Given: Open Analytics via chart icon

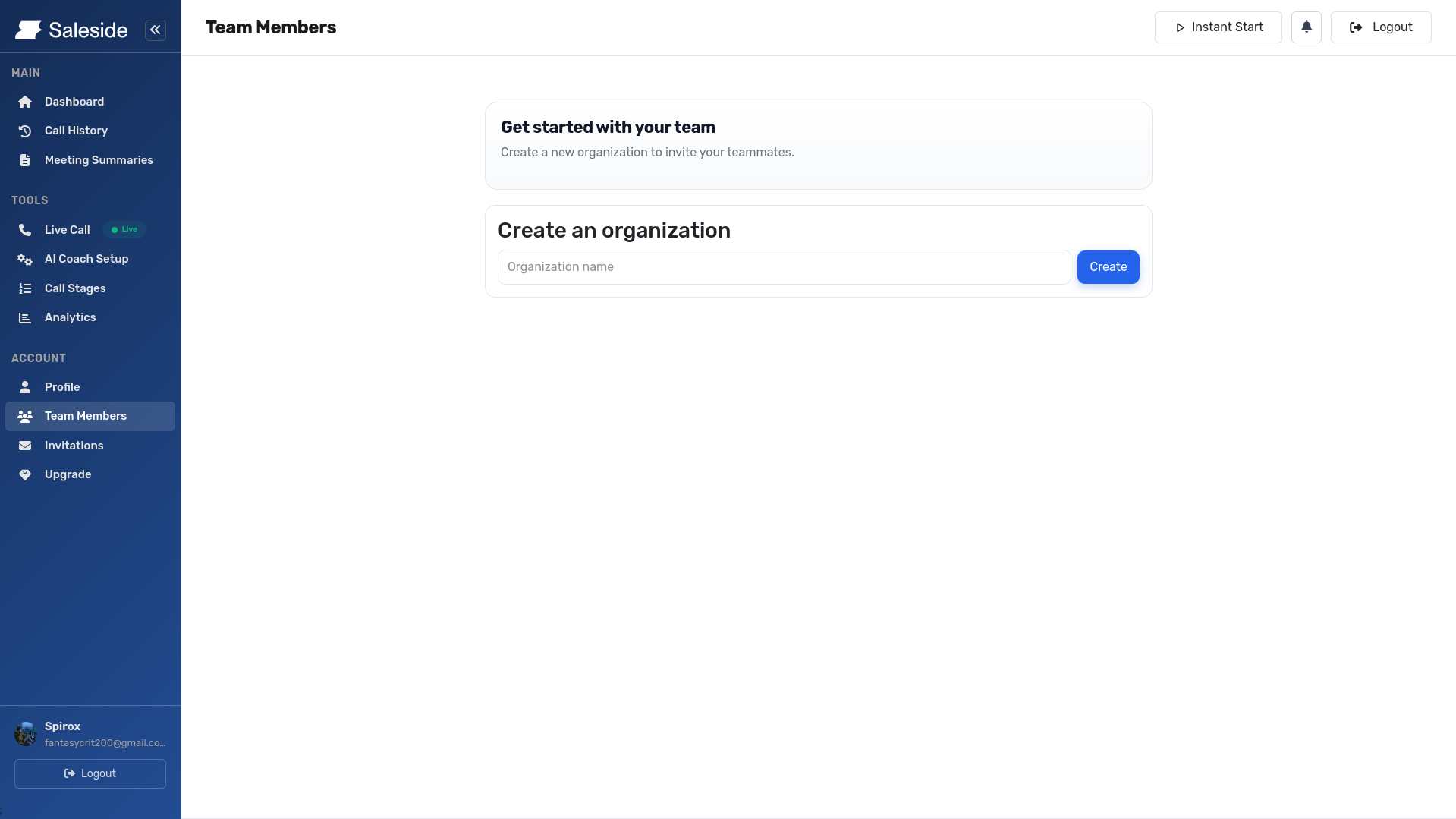Looking at the screenshot, I should coord(25,317).
